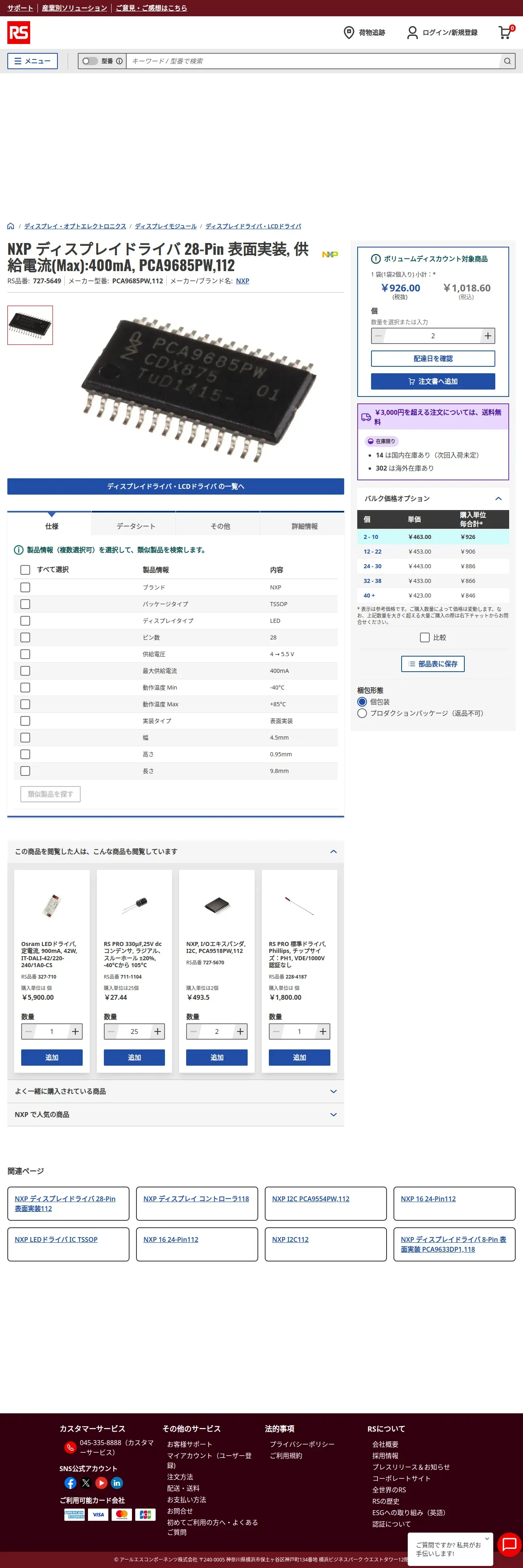Image resolution: width=523 pixels, height=1568 pixels.
Task: Expand よく一緒に購入されている商品 section
Action: (333, 1091)
